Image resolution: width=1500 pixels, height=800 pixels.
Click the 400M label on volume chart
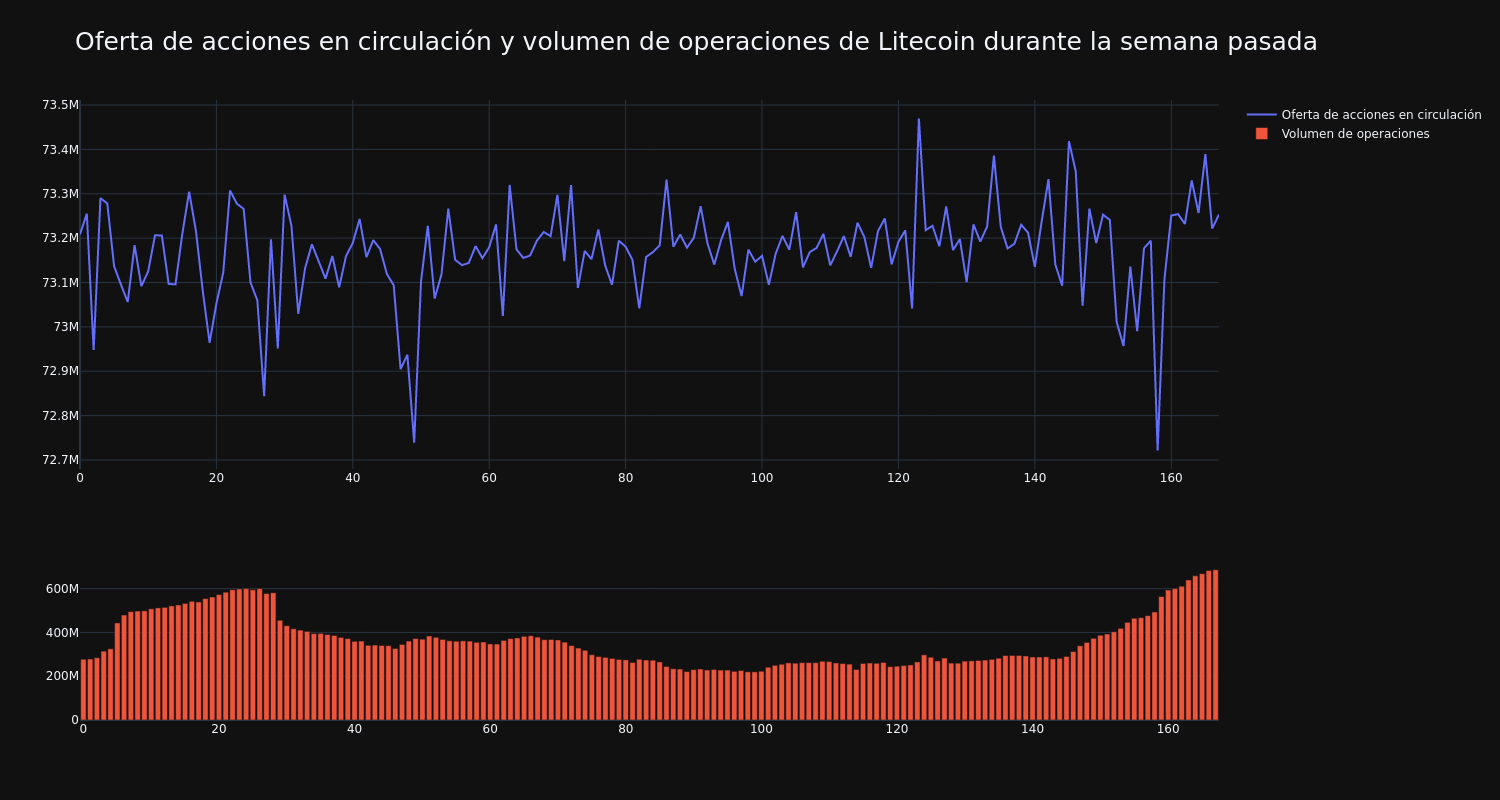pyautogui.click(x=61, y=633)
